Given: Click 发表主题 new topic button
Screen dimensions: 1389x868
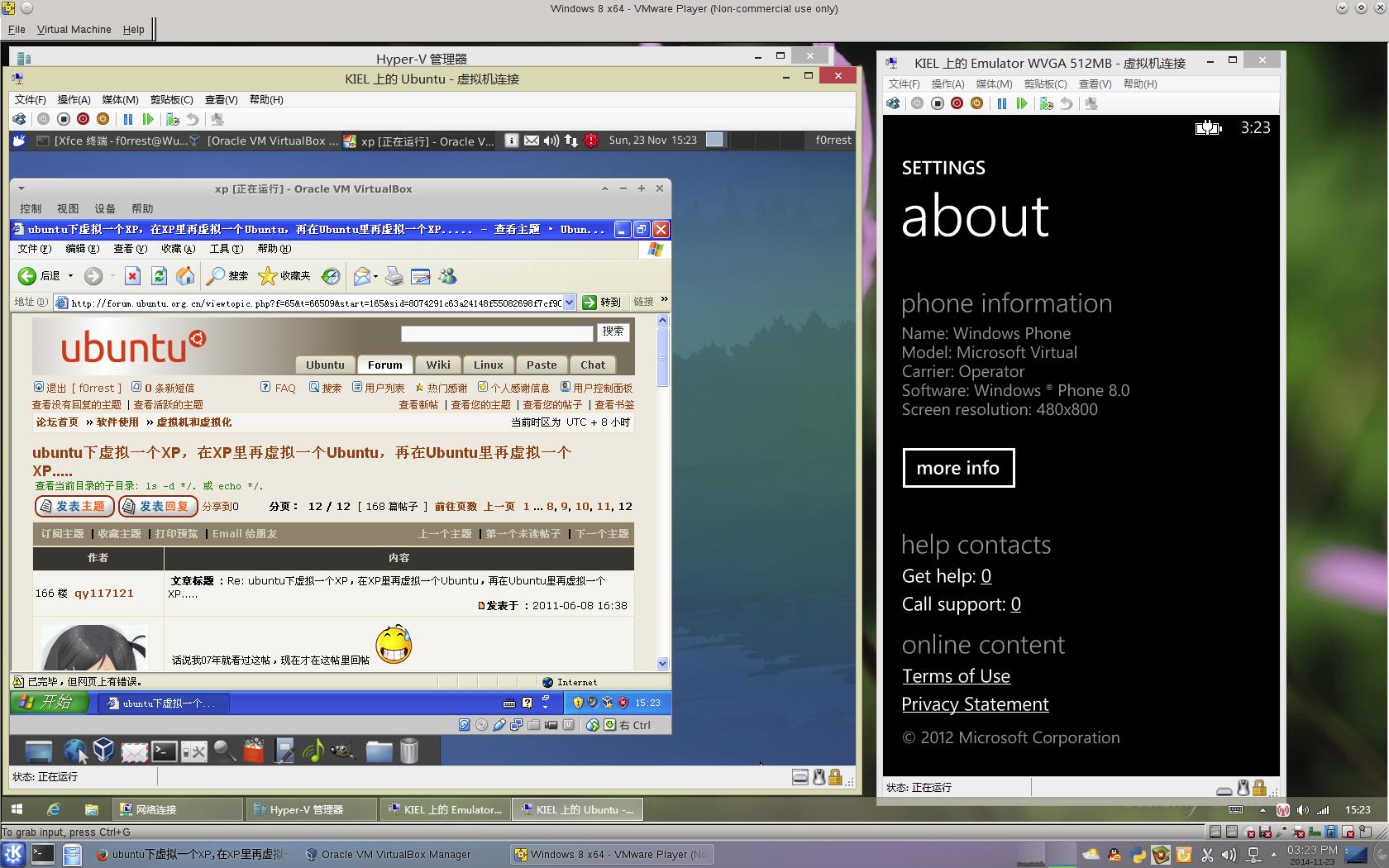Looking at the screenshot, I should 74,506.
